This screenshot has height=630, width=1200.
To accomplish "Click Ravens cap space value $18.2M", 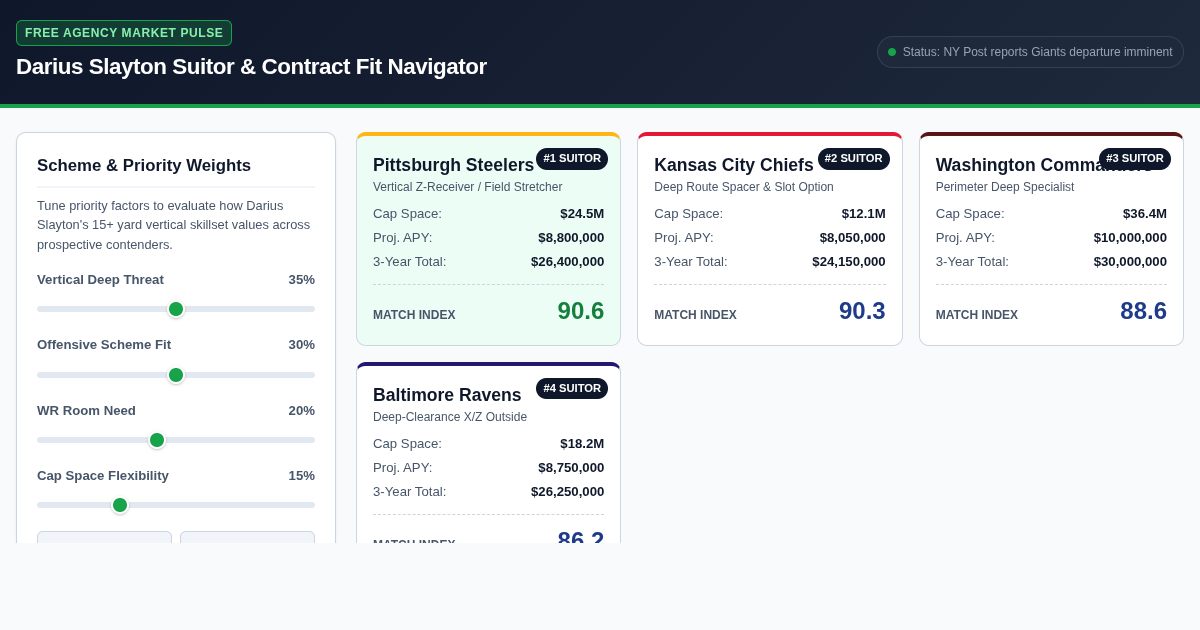I will tap(582, 444).
